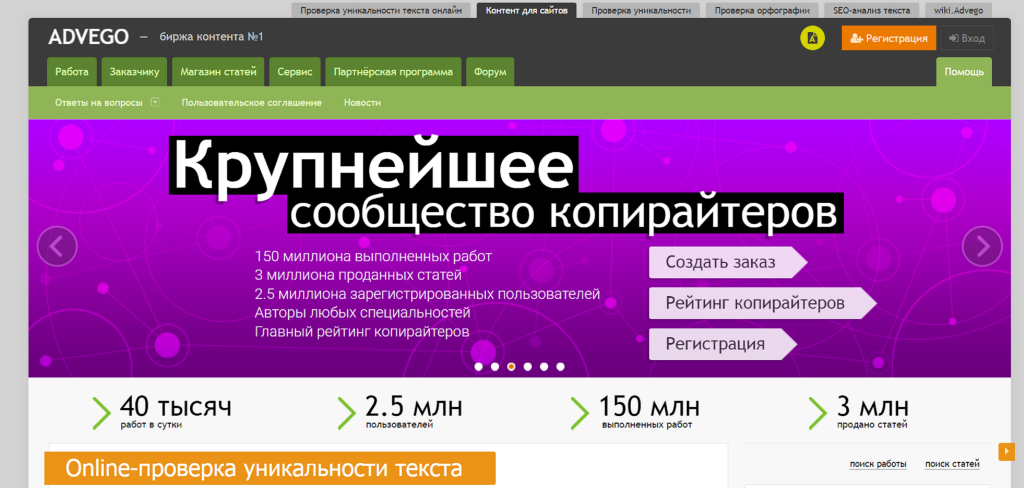1024x488 pixels.
Task: Select sixth carousel dot
Action: [x=560, y=366]
